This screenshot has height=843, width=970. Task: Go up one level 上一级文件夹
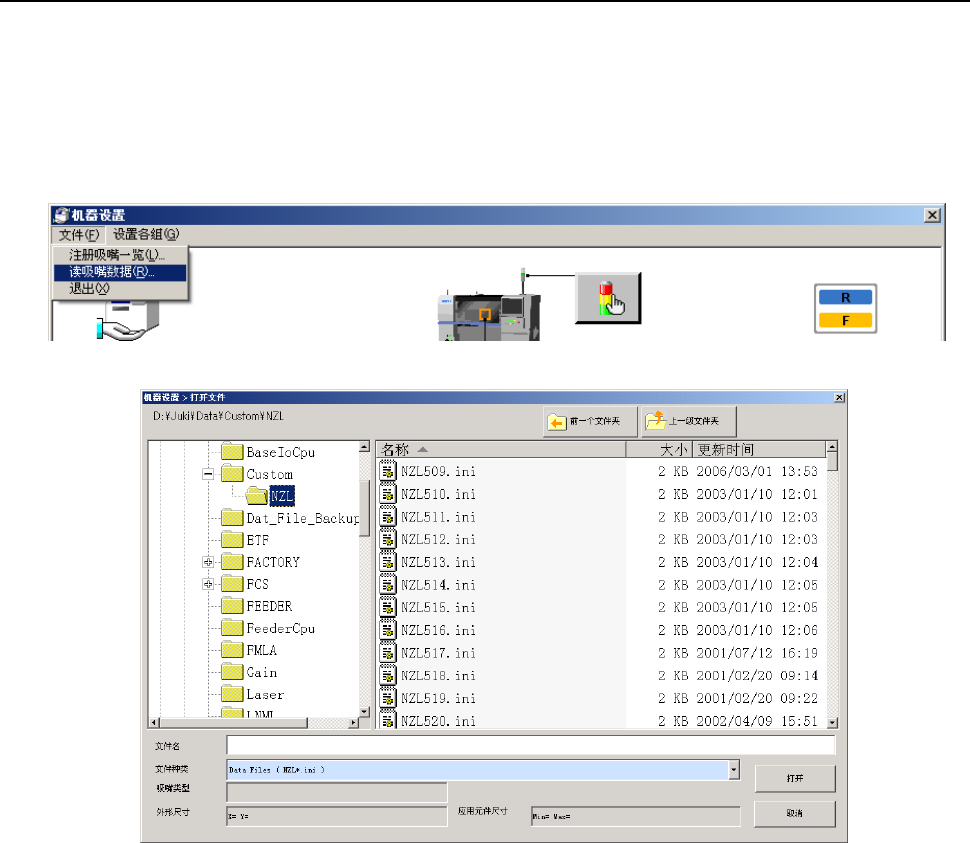689,422
